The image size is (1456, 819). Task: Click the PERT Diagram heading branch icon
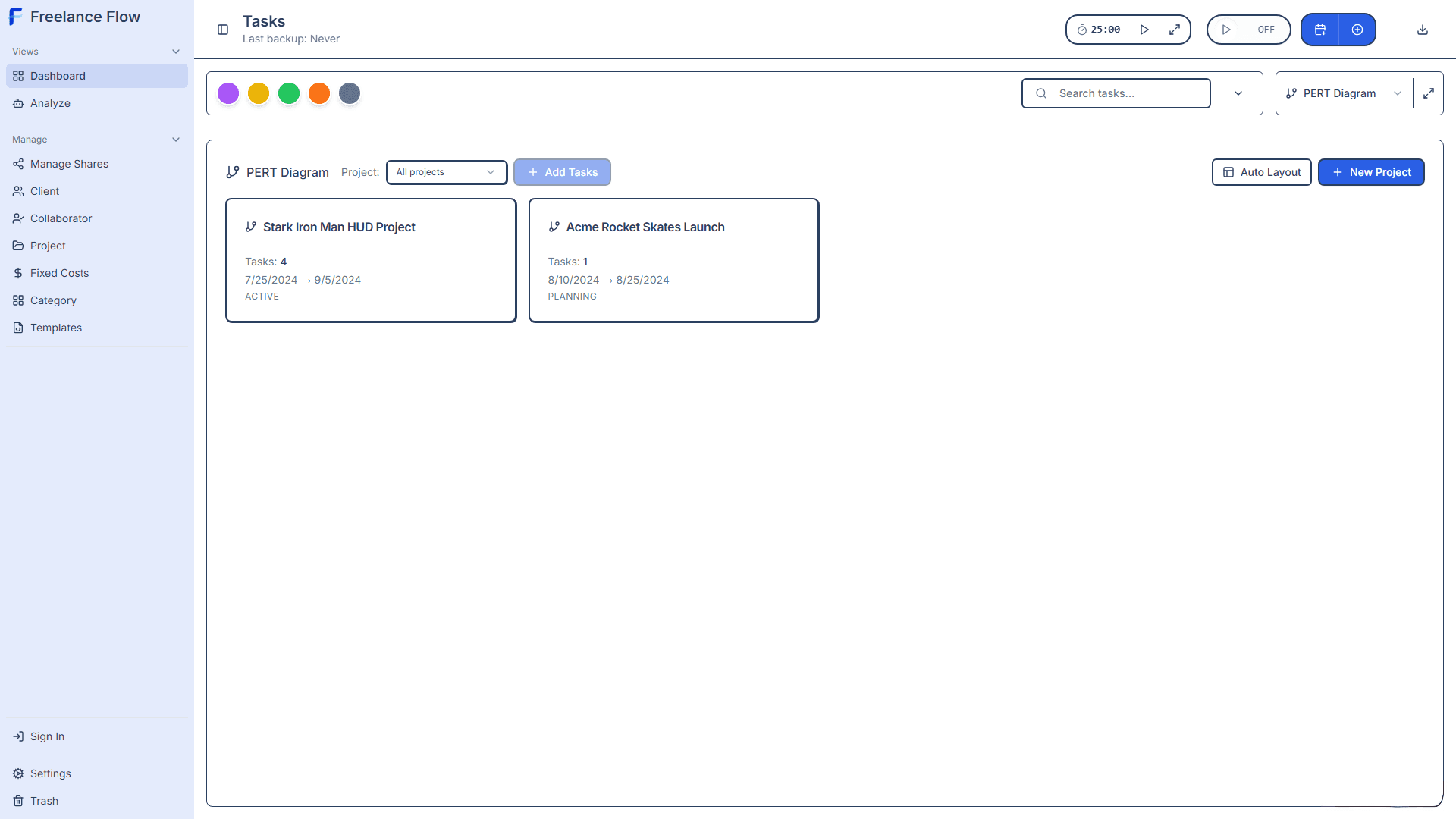(233, 172)
